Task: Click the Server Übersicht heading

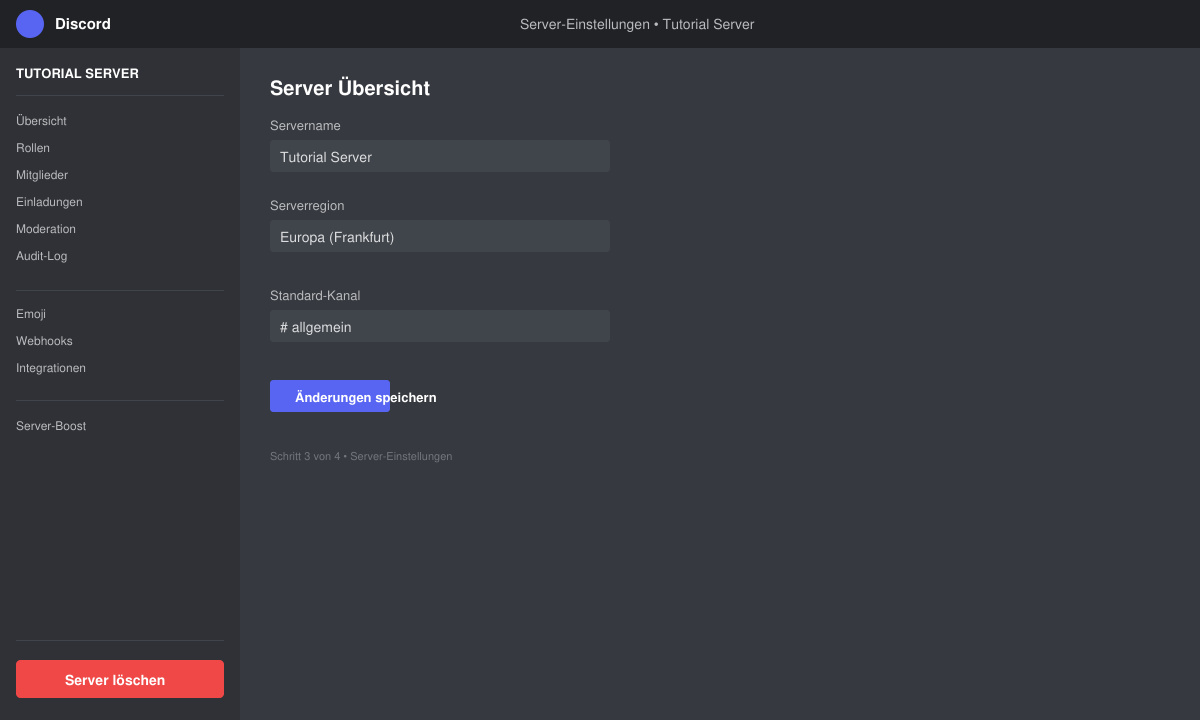Action: coord(350,88)
